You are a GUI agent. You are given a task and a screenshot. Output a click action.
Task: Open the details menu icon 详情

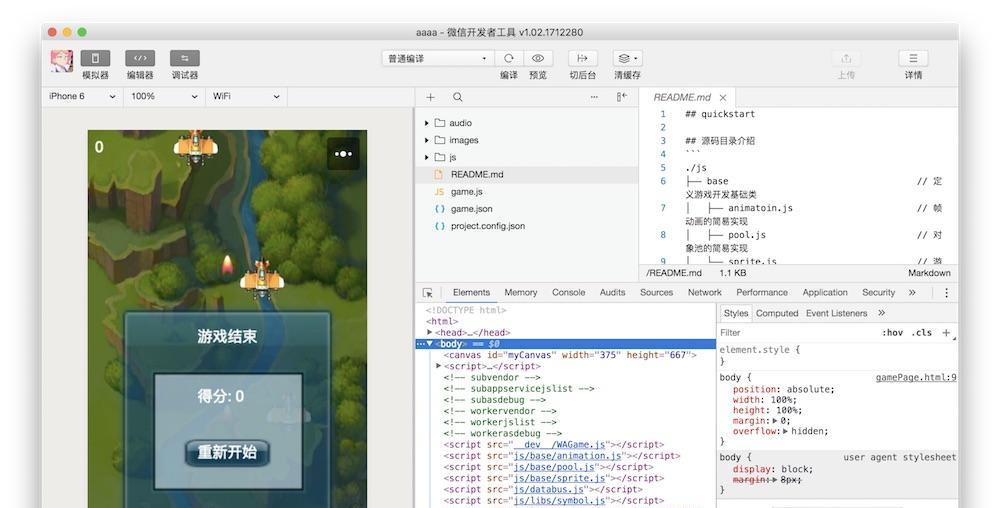[913, 58]
